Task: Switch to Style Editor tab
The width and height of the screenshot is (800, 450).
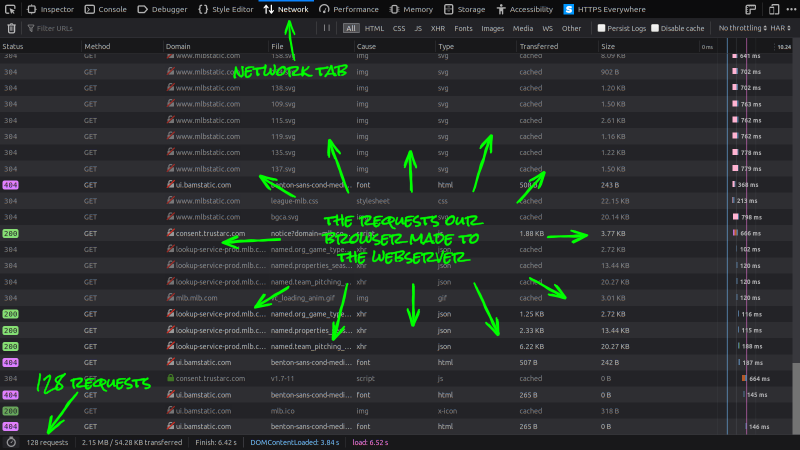Action: pos(226,9)
